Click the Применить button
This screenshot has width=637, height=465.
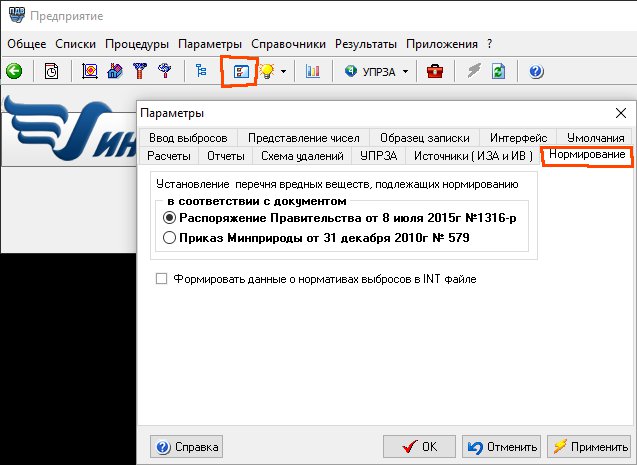pos(588,446)
